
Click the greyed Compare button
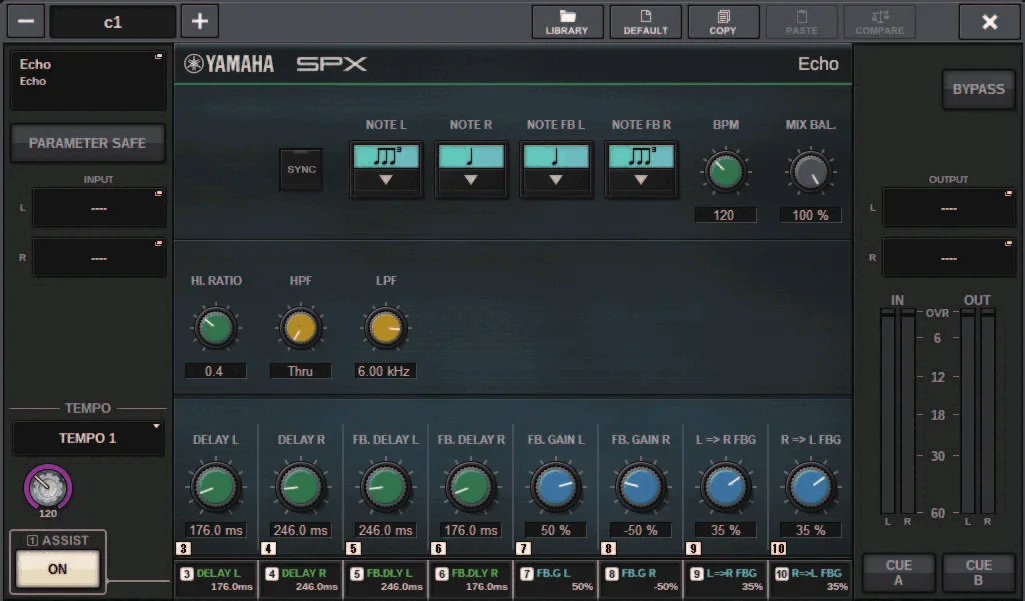(880, 22)
